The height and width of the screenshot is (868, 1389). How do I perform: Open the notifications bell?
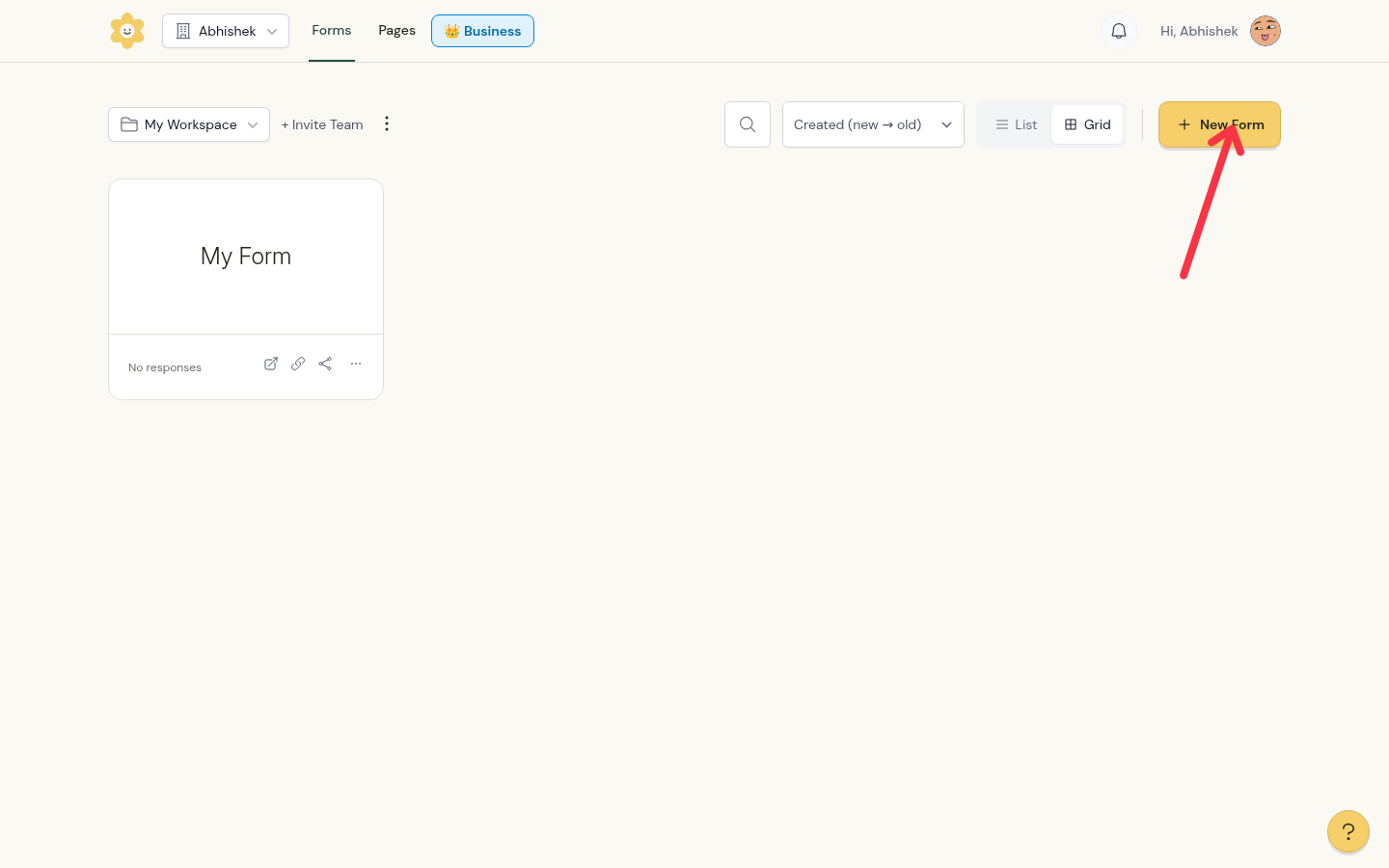[1119, 31]
